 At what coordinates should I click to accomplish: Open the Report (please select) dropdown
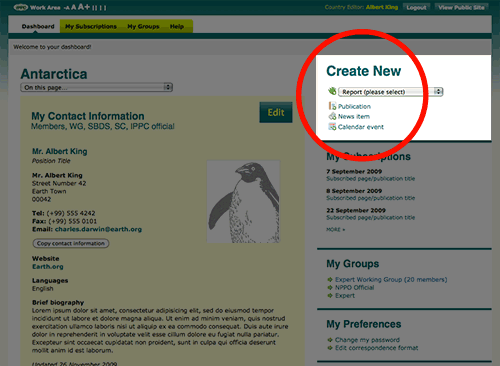[x=390, y=92]
